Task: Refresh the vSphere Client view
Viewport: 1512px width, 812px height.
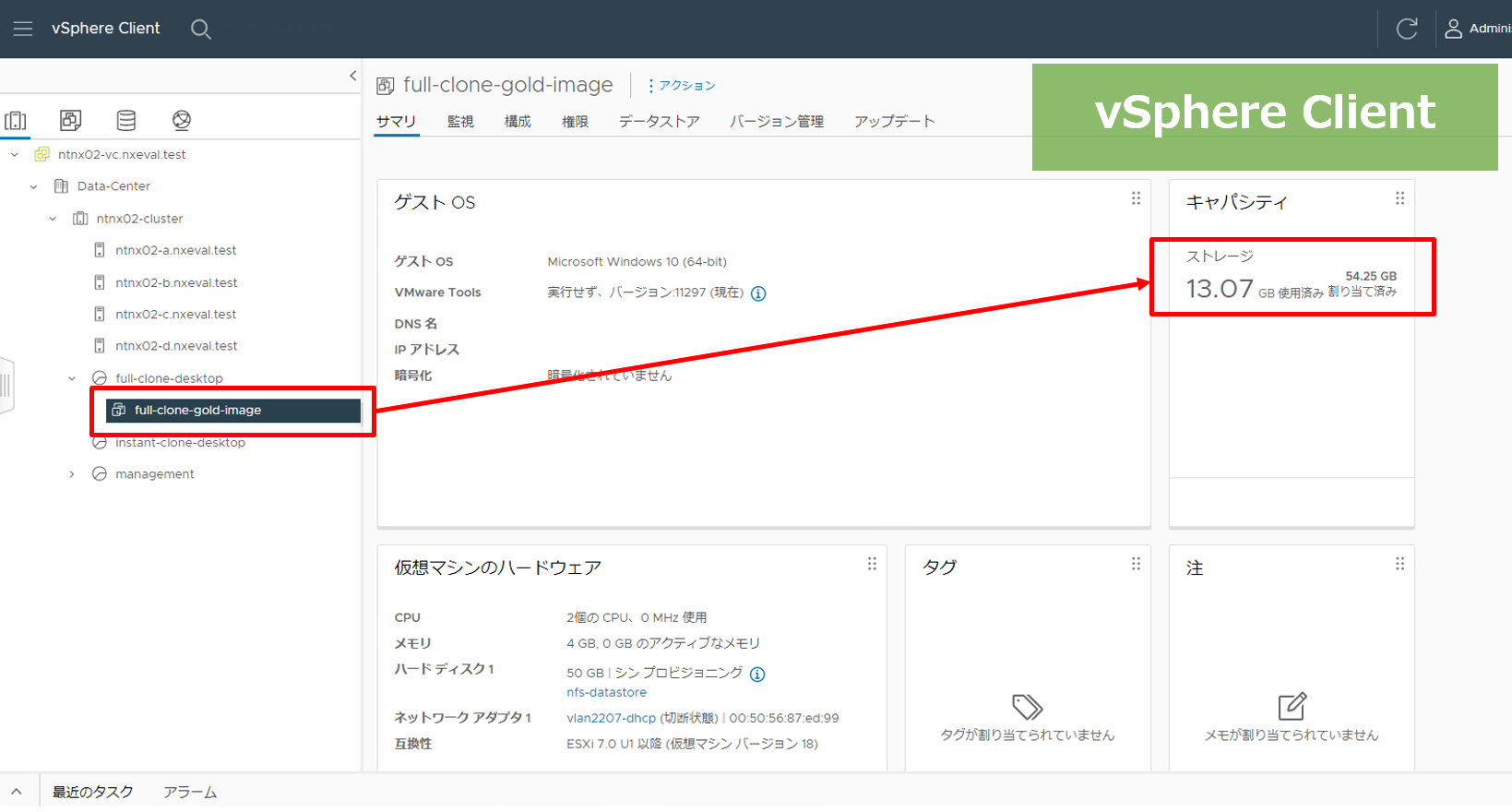Action: tap(1407, 29)
